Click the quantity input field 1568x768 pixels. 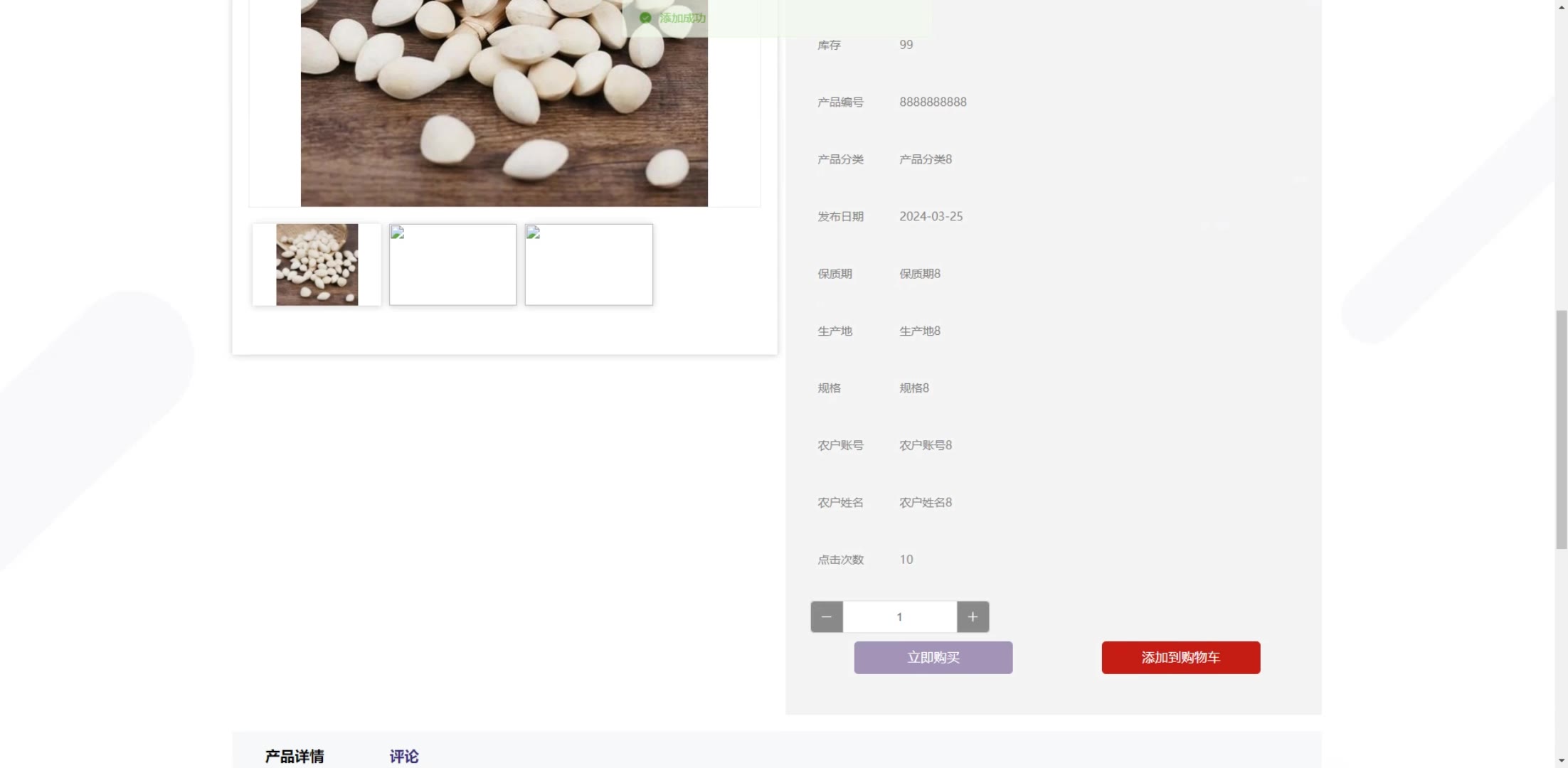coord(900,617)
